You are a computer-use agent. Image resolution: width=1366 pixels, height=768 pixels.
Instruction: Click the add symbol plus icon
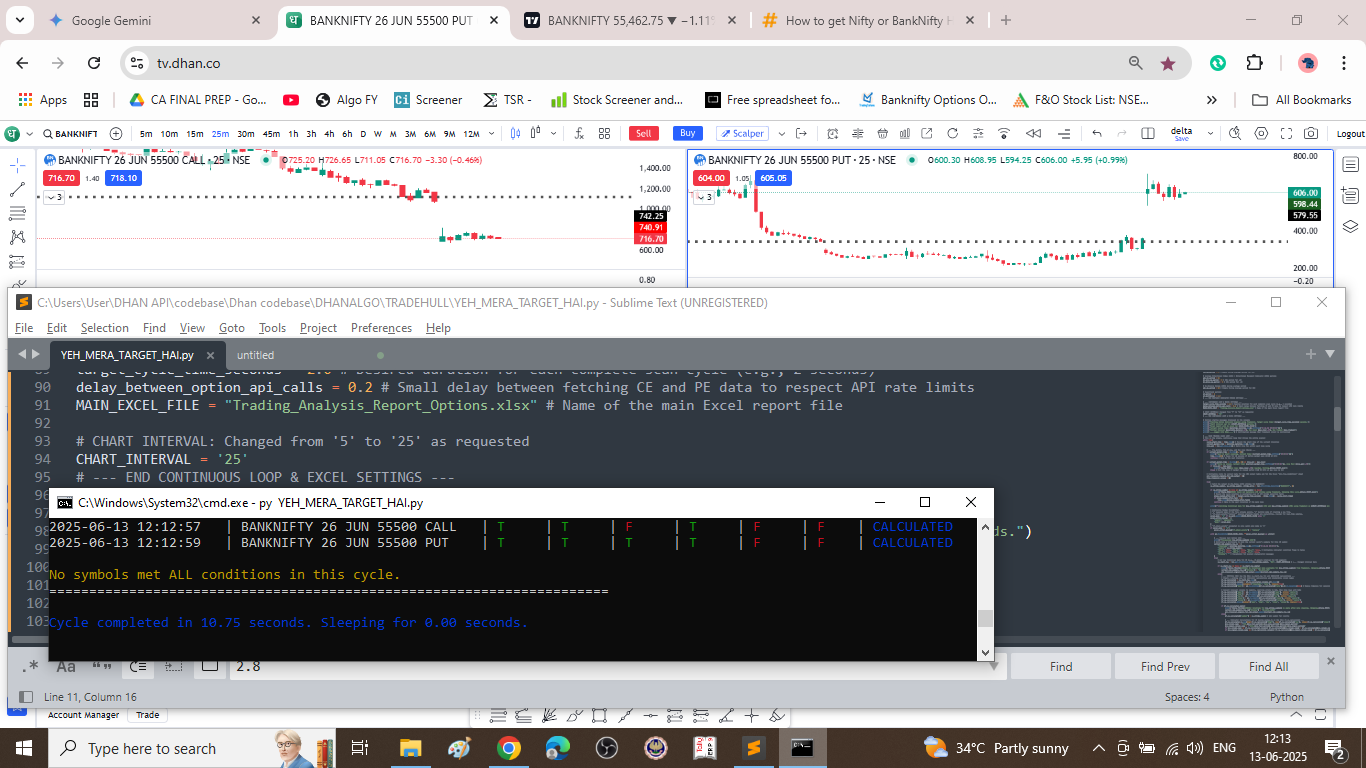tap(116, 134)
